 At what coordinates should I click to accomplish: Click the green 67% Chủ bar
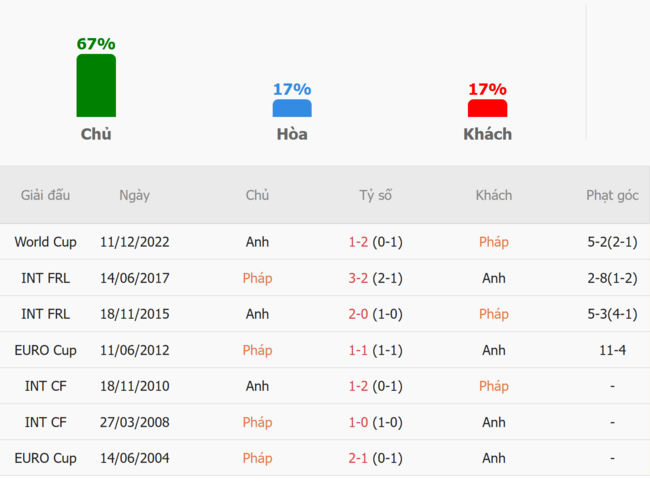[x=96, y=85]
